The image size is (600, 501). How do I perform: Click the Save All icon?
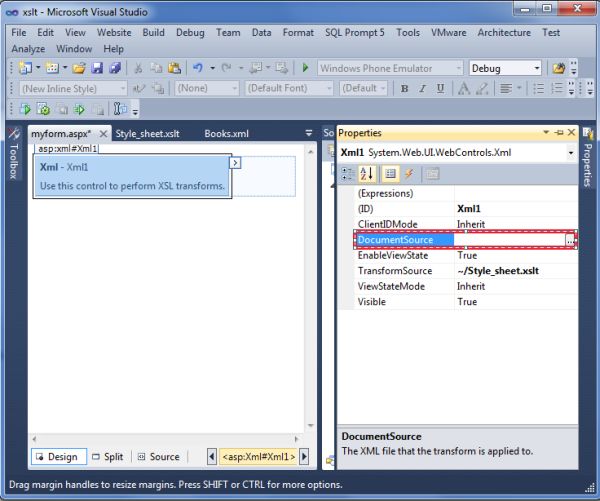coord(115,68)
